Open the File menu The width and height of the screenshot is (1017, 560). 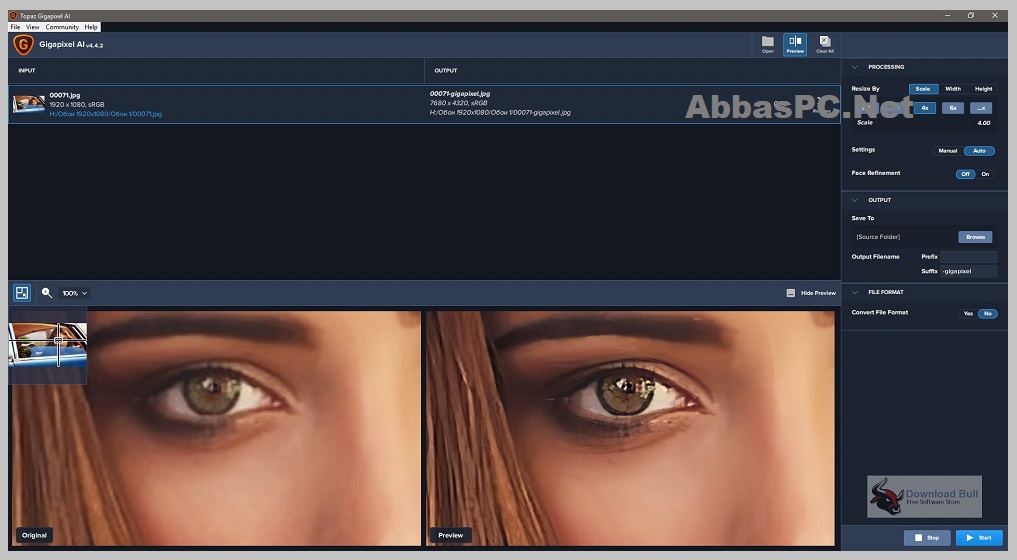coord(16,27)
